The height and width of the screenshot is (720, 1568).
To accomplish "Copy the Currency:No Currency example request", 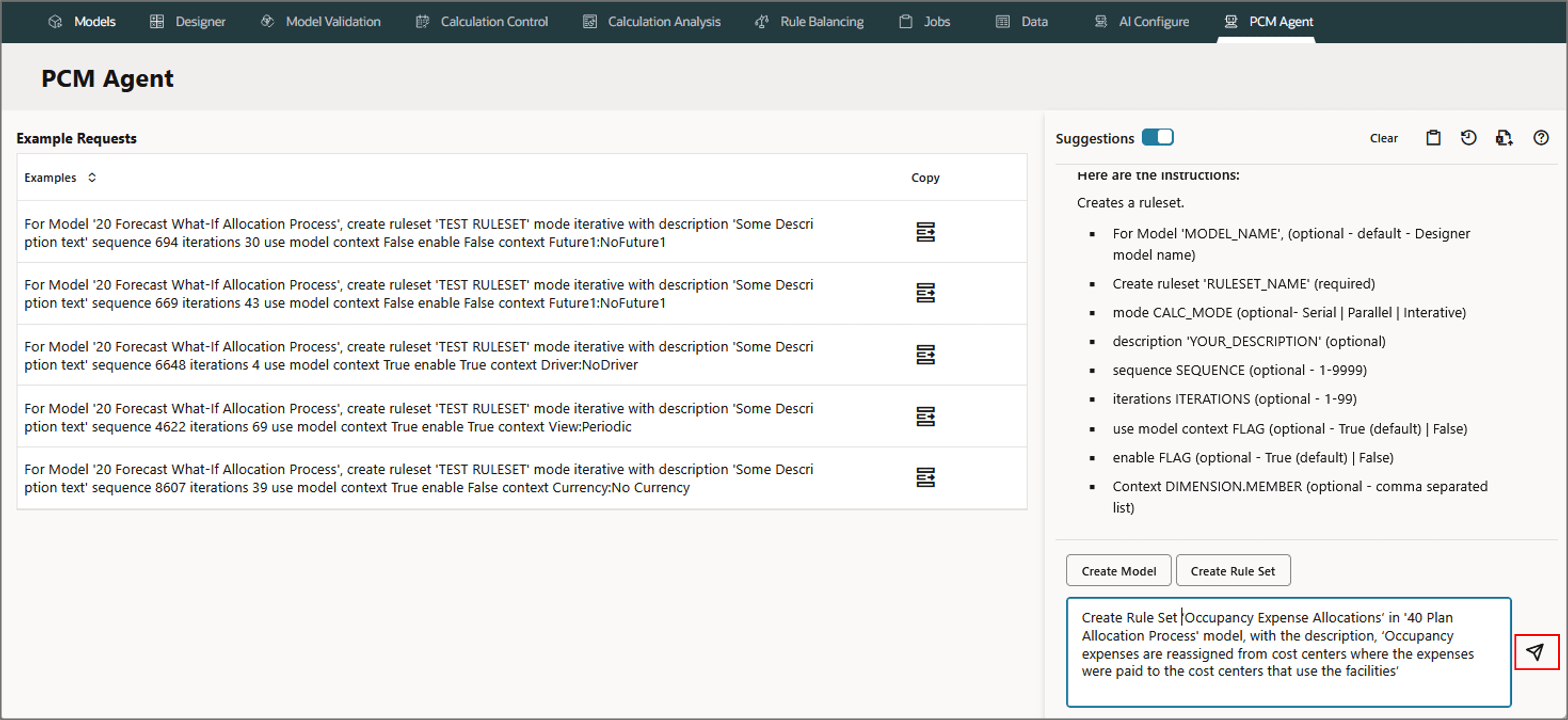I will pos(925,477).
